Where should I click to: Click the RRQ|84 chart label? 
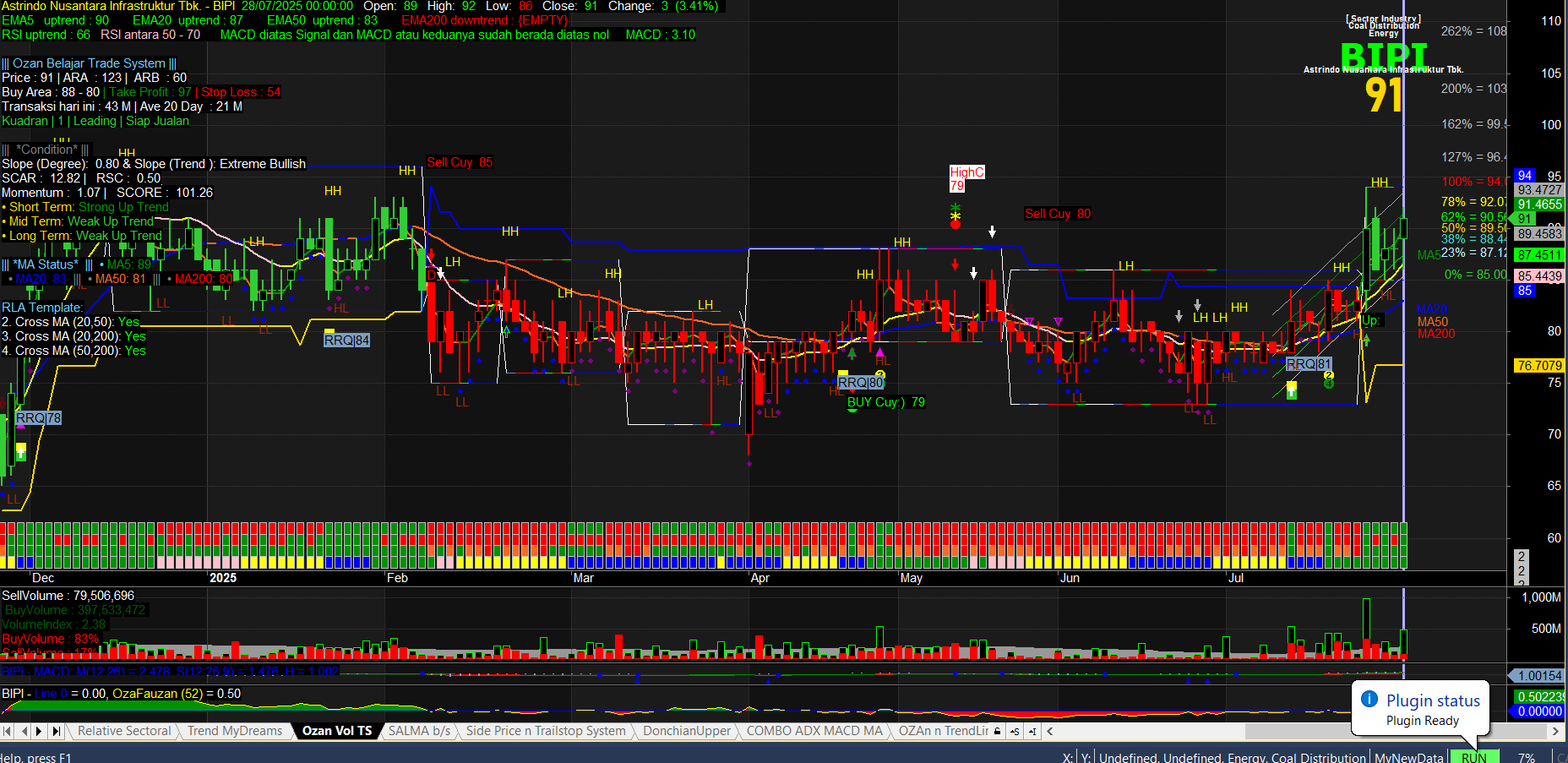[347, 340]
